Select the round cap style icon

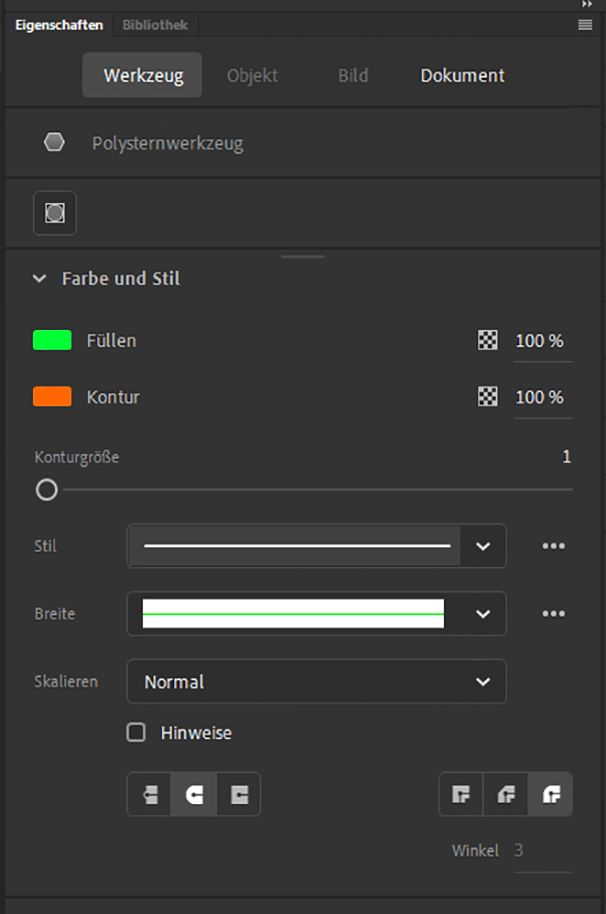coord(194,795)
